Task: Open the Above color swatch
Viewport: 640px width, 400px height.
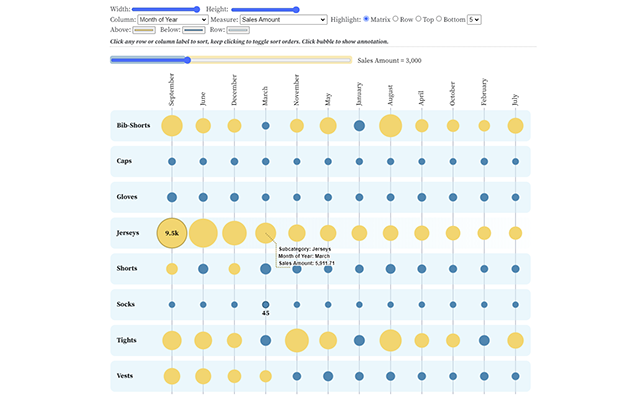Action: point(144,30)
